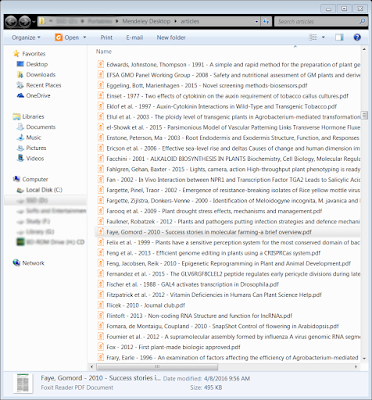Expand the Open with dropdown arrow
Viewport: 372px width, 400px height.
click(85, 38)
